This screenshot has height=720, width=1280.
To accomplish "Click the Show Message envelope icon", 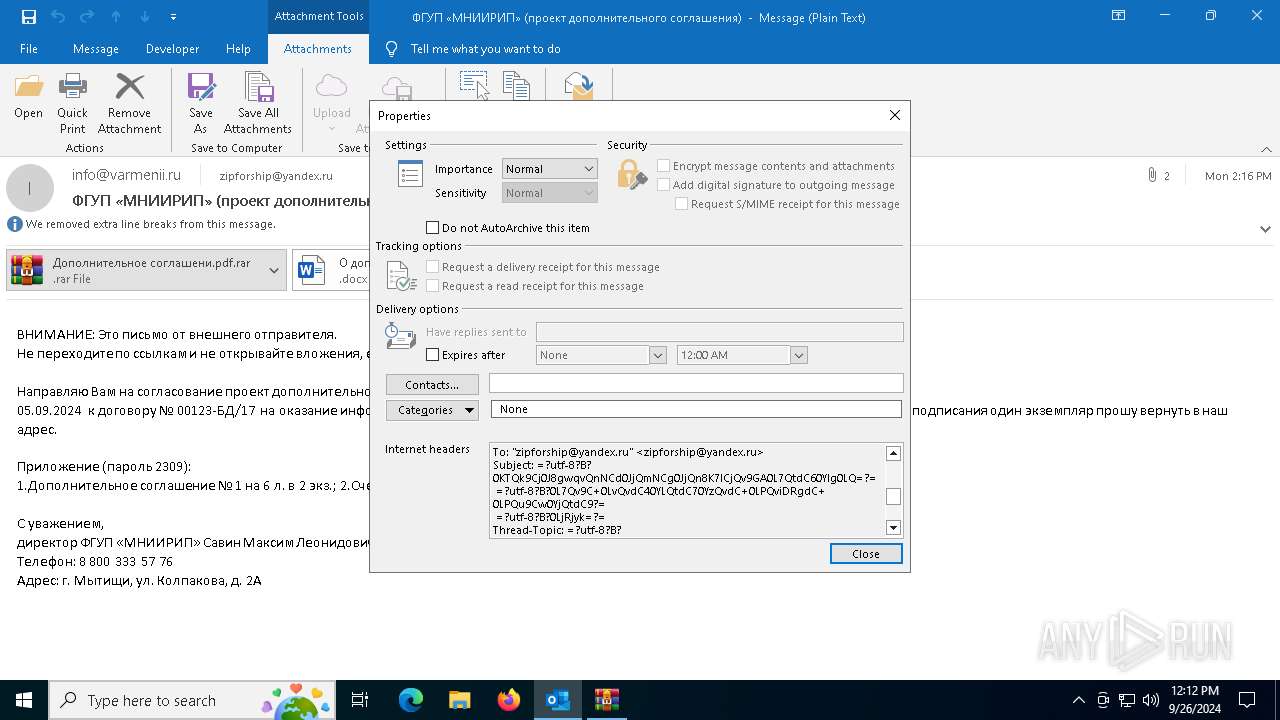I will pos(578,85).
